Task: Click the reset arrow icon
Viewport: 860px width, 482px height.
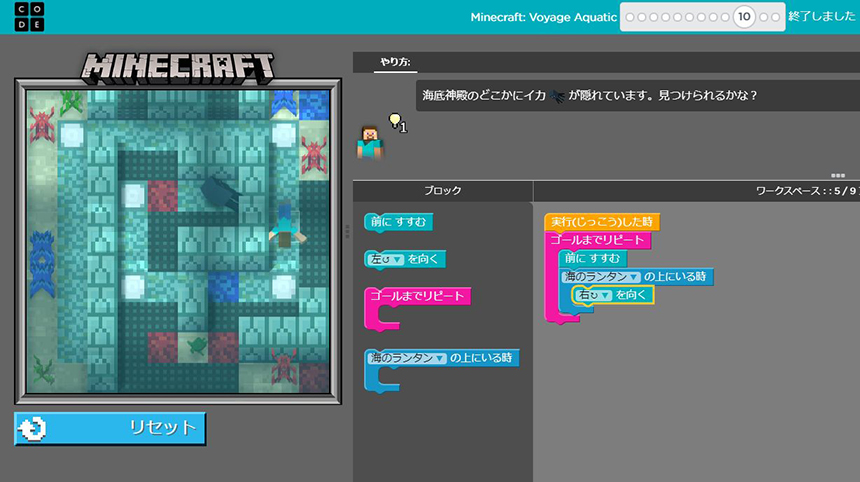Action: click(32, 428)
